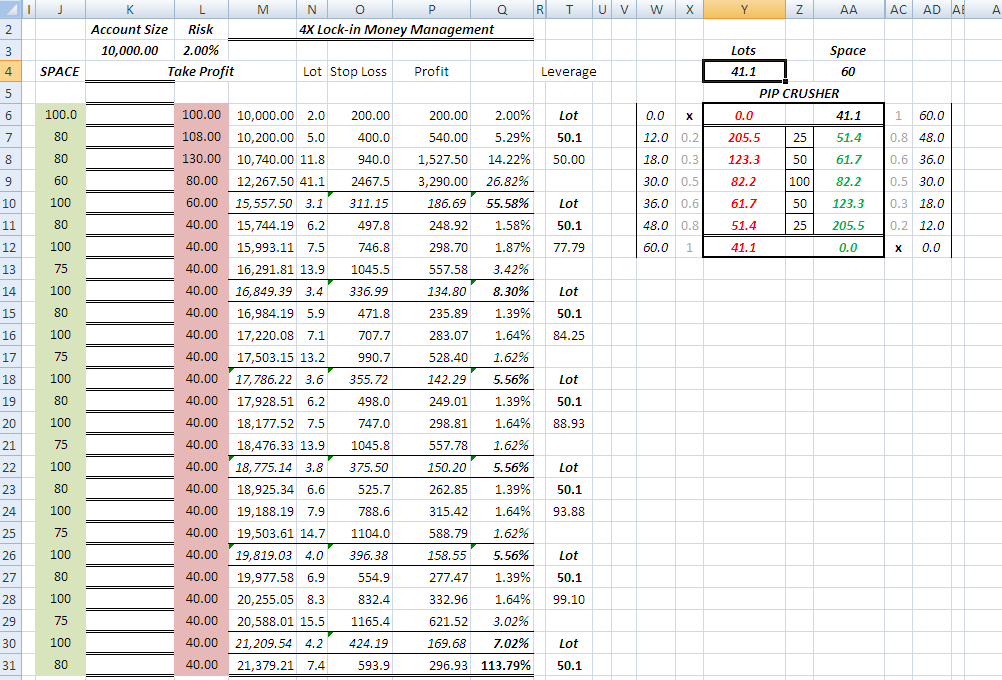Click the 2.00% cell under Risk
This screenshot has width=1002, height=680.
coord(201,50)
